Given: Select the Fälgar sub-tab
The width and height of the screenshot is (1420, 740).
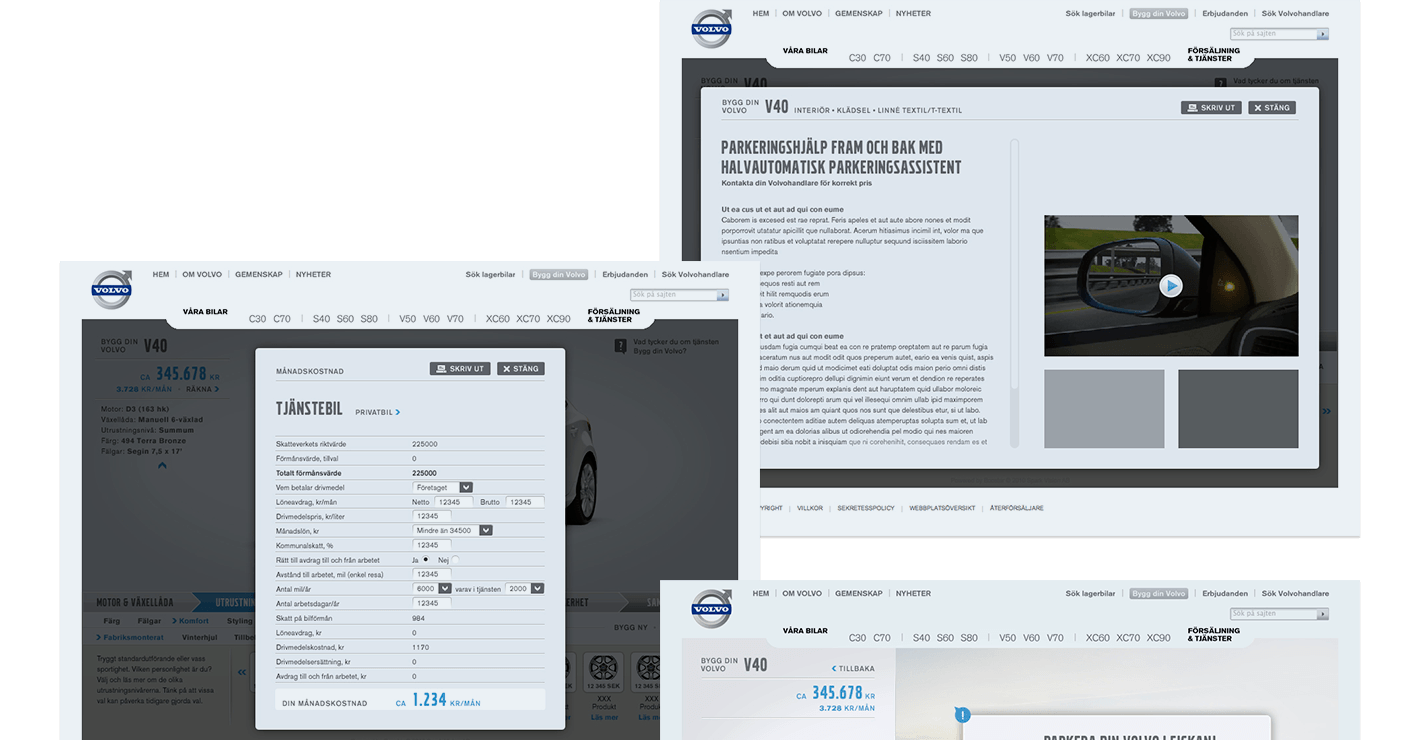Looking at the screenshot, I should point(149,621).
